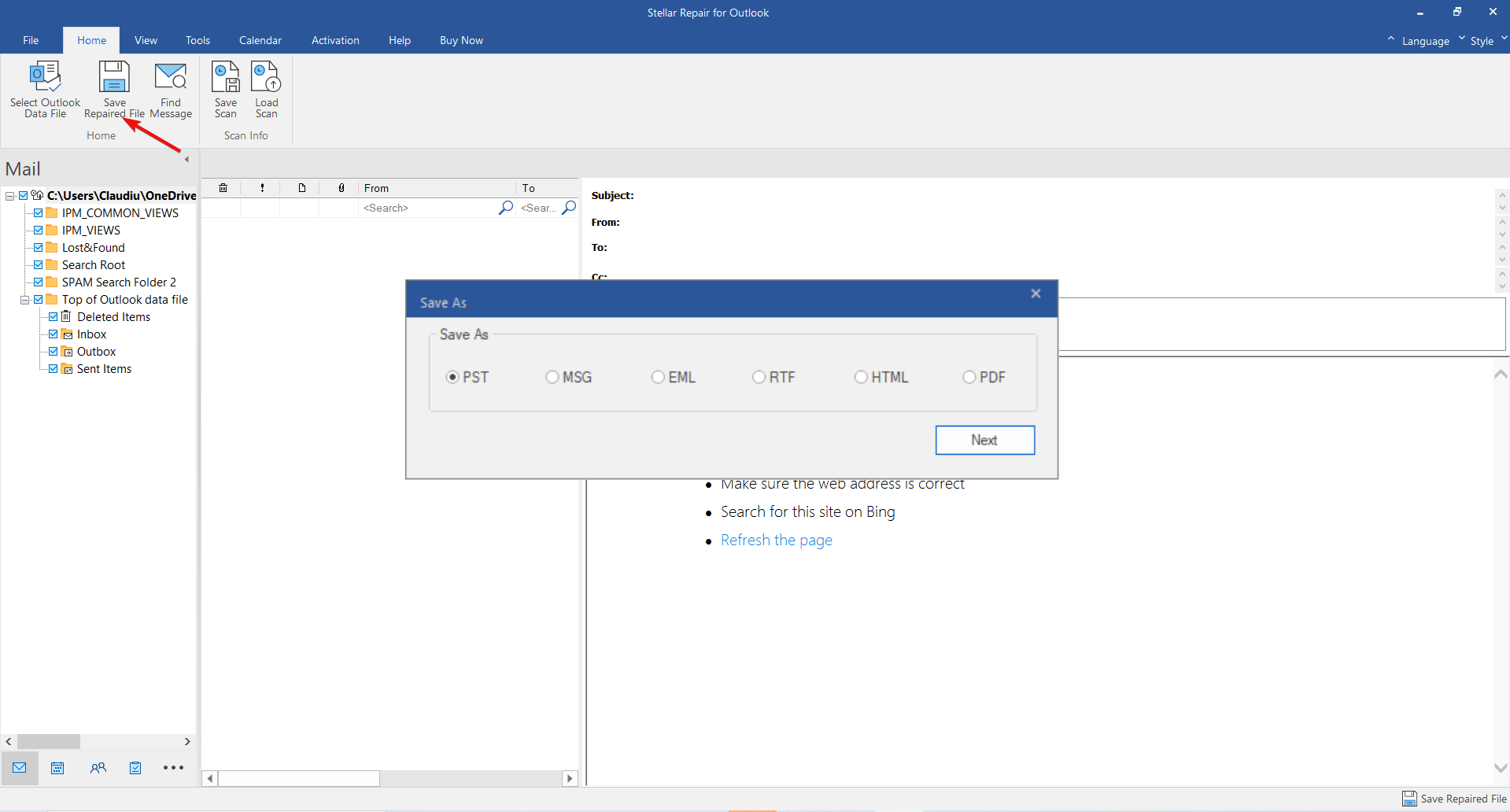Uncheck IPM_VIEWS folder checkbox

click(x=38, y=230)
